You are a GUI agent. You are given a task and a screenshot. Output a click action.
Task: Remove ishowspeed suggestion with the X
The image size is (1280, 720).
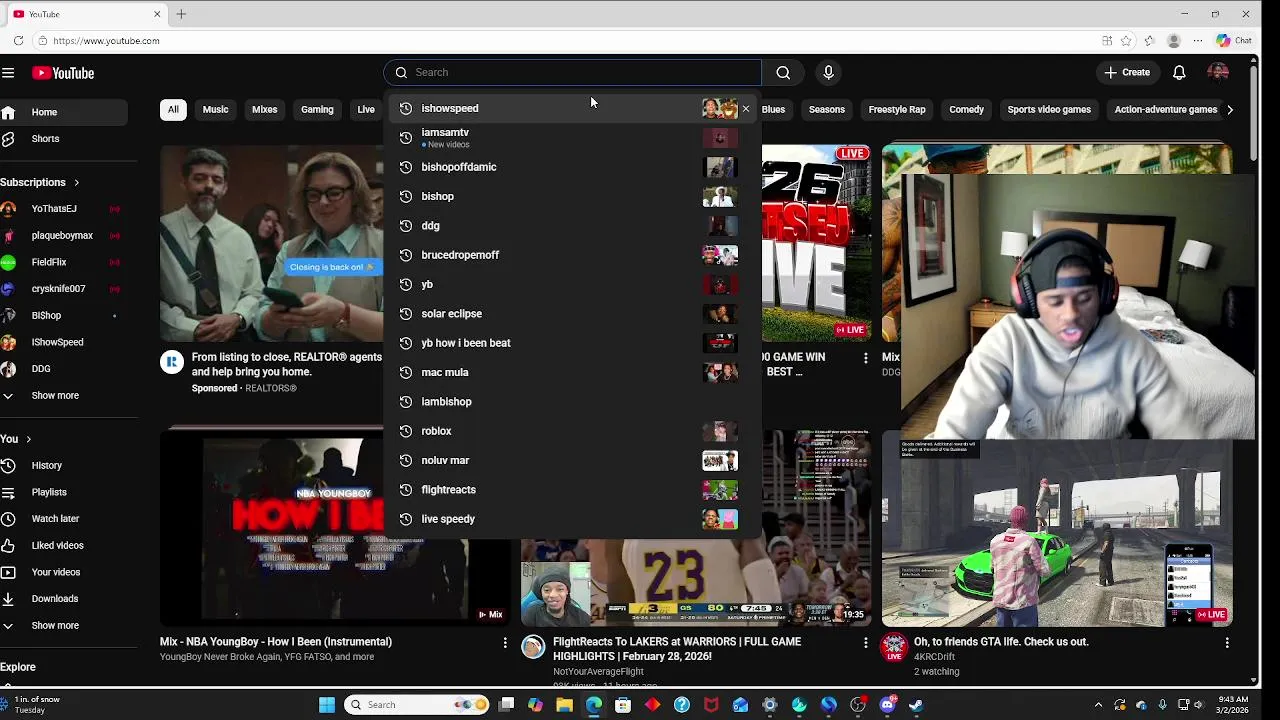(746, 108)
